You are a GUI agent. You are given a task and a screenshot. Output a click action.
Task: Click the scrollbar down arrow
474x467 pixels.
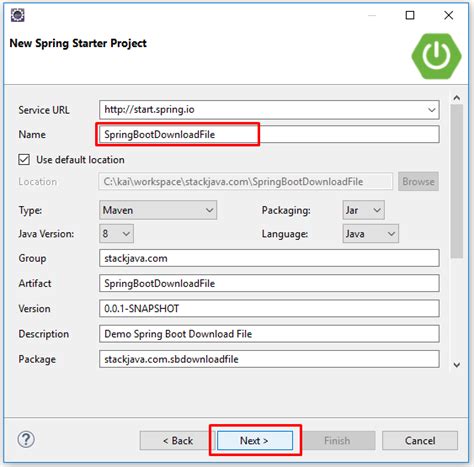click(457, 365)
